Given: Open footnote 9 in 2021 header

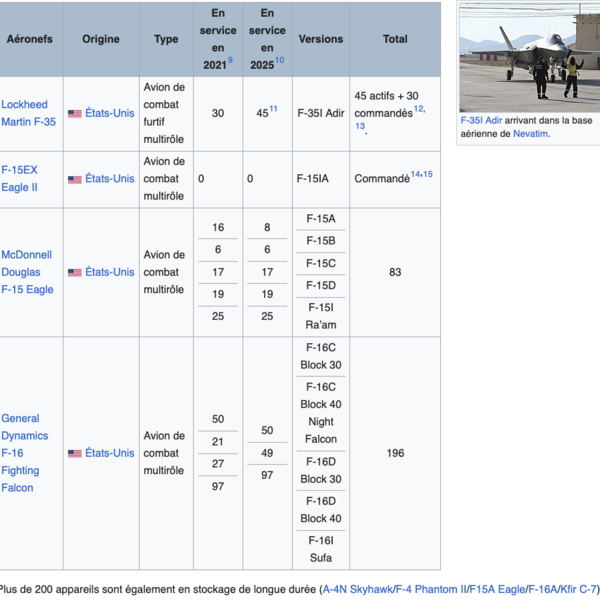Looking at the screenshot, I should click(x=230, y=60).
